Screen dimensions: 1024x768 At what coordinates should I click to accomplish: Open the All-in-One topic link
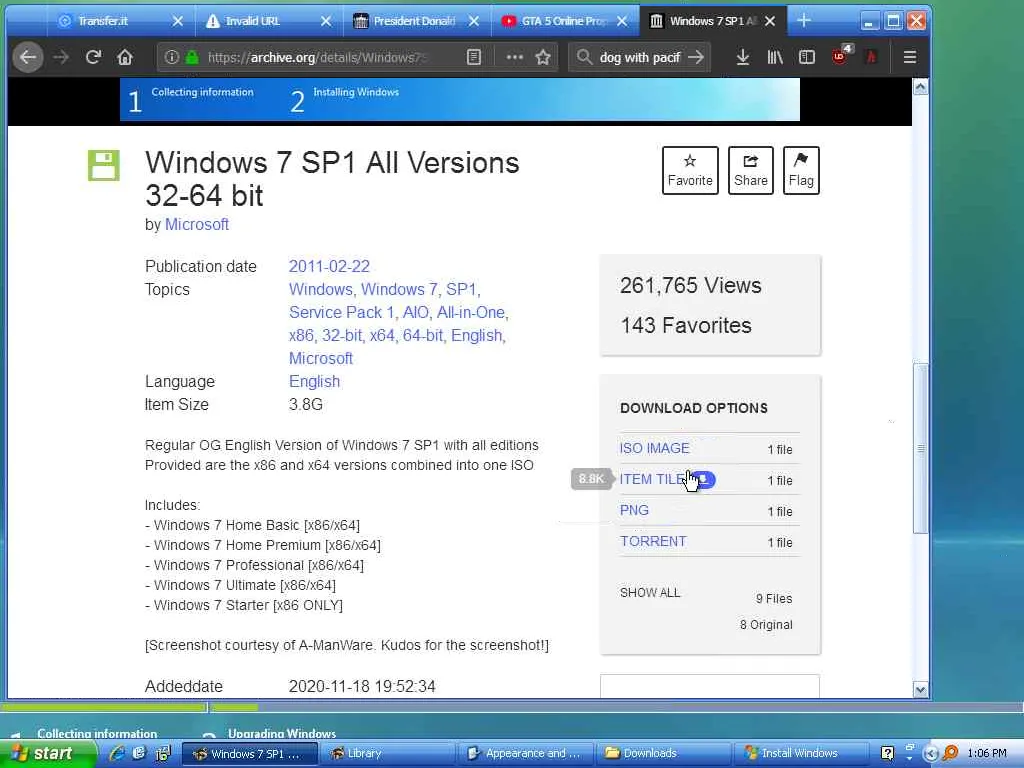tap(471, 312)
